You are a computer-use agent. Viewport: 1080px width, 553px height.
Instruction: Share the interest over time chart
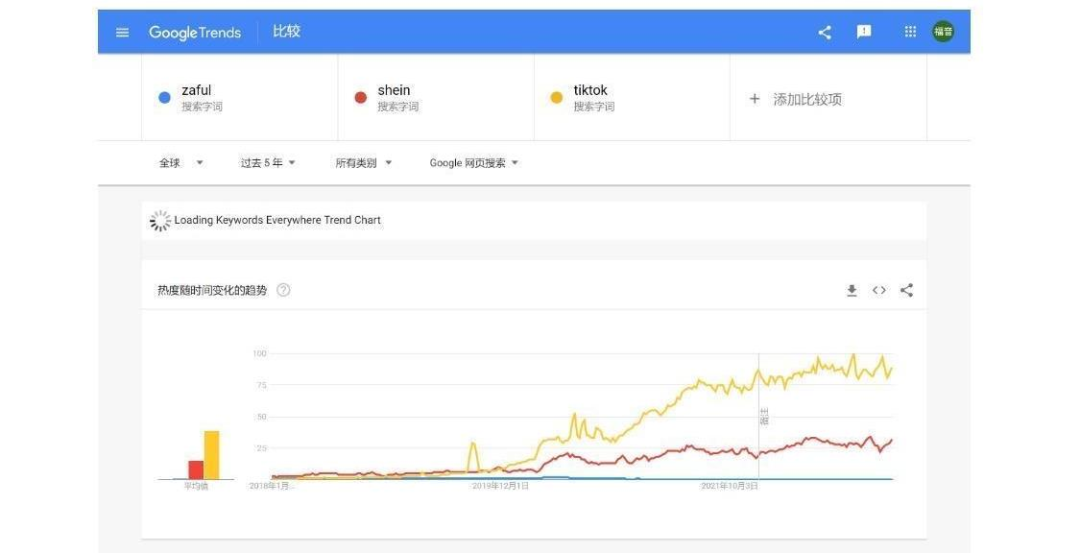point(907,291)
